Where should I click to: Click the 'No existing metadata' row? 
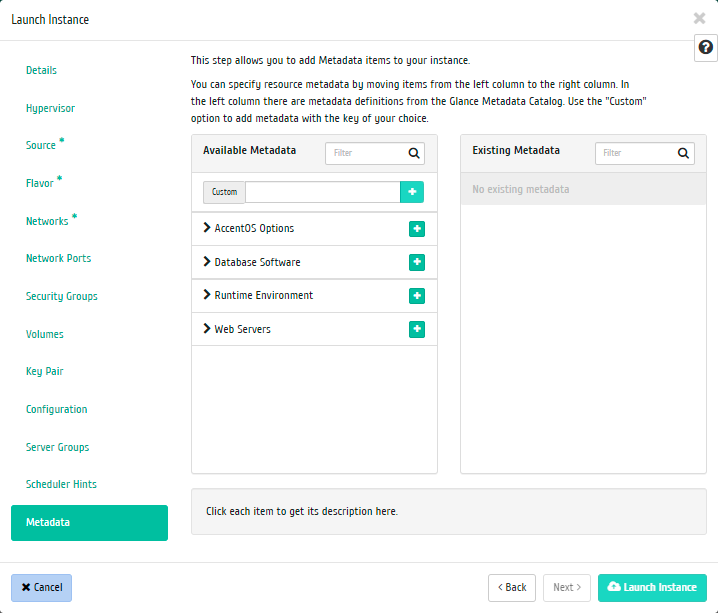click(x=583, y=189)
